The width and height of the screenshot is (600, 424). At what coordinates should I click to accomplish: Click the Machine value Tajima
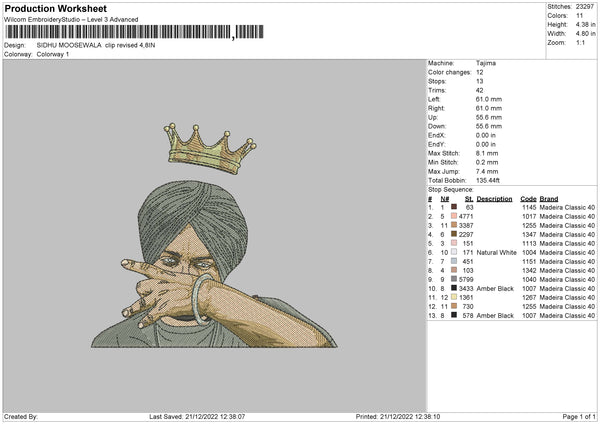click(486, 63)
